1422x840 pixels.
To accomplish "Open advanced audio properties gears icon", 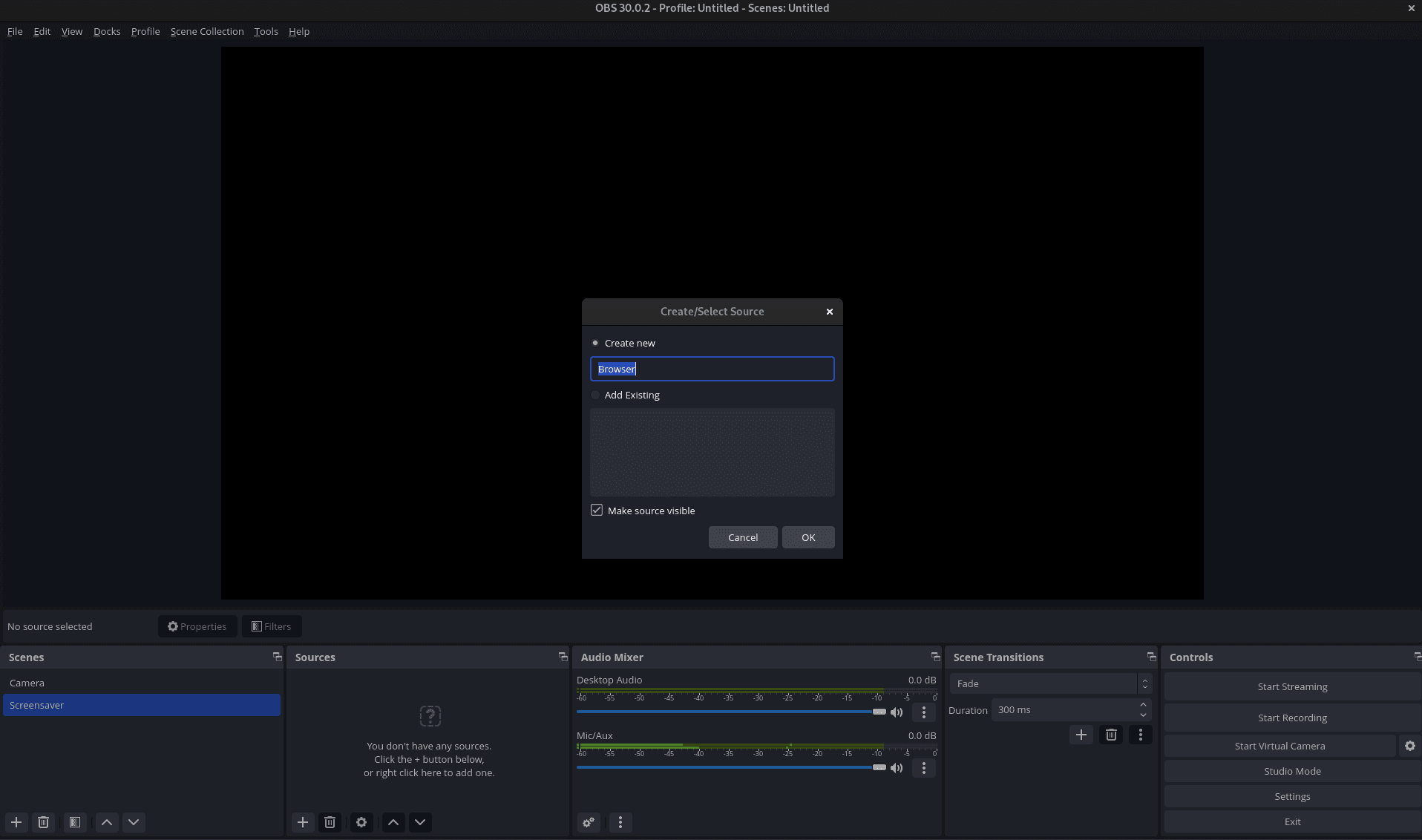I will point(589,822).
